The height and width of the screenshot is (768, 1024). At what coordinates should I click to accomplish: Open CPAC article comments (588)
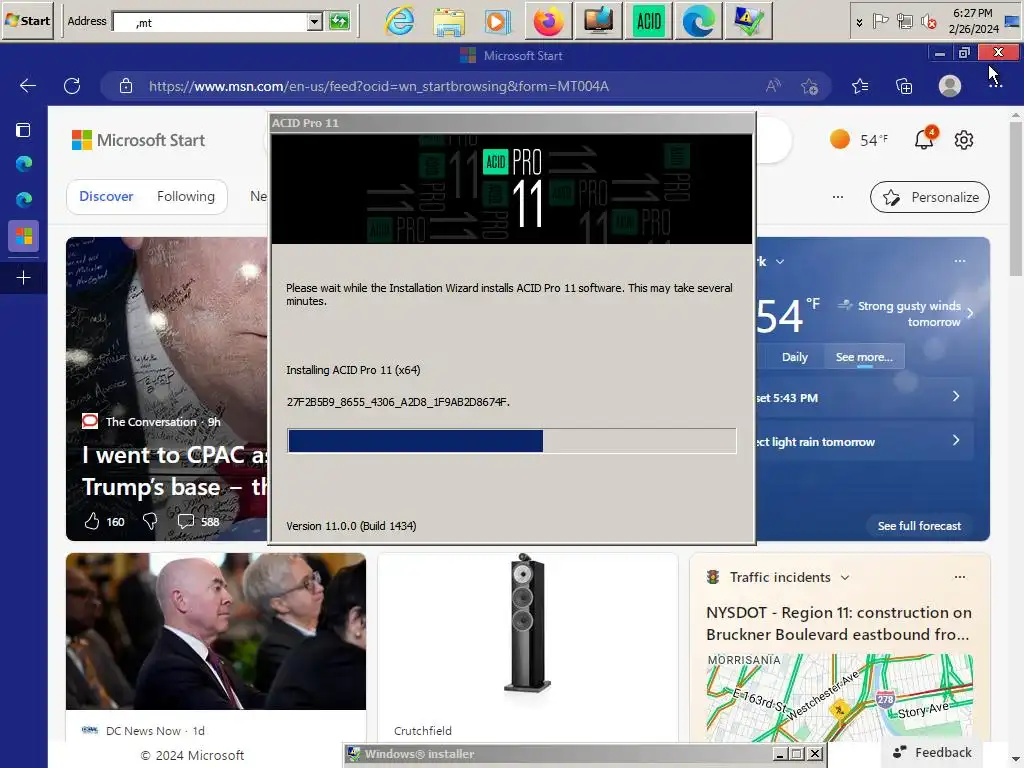tap(199, 521)
